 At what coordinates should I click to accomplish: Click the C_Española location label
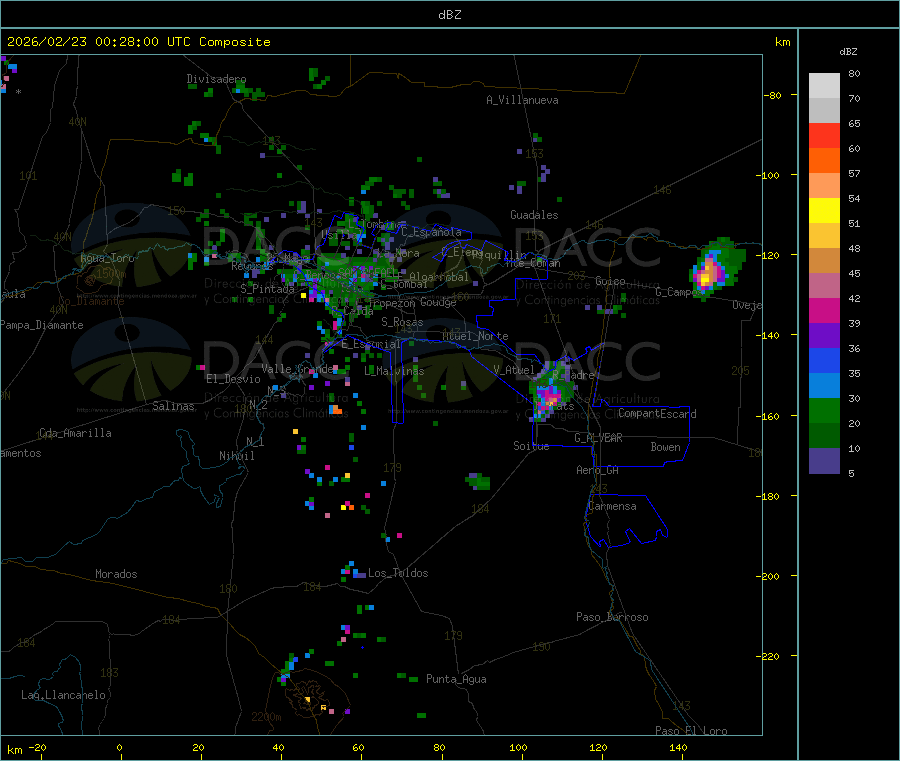(x=431, y=232)
